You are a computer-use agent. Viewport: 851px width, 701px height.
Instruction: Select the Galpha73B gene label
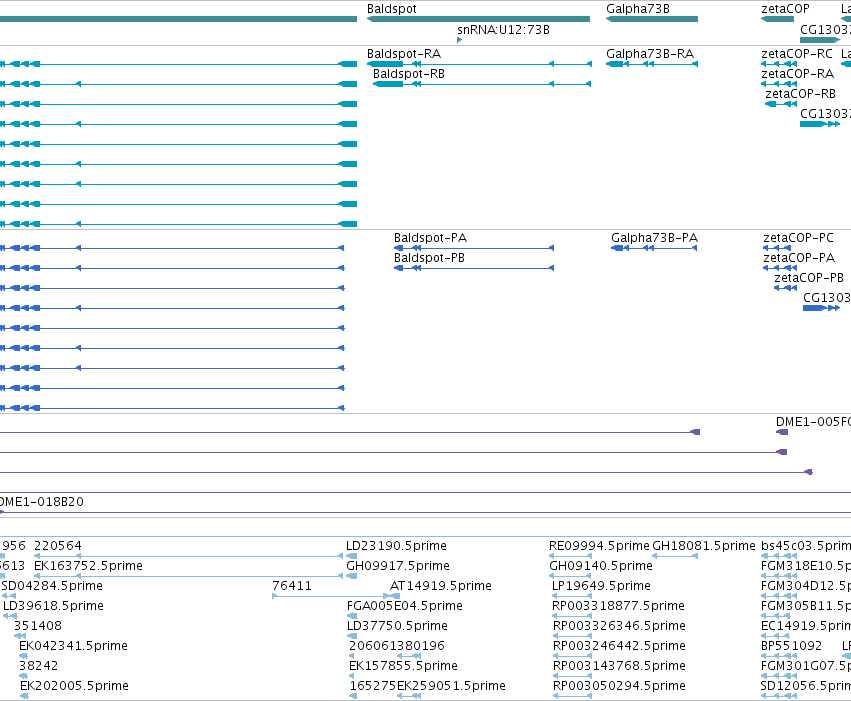(638, 9)
